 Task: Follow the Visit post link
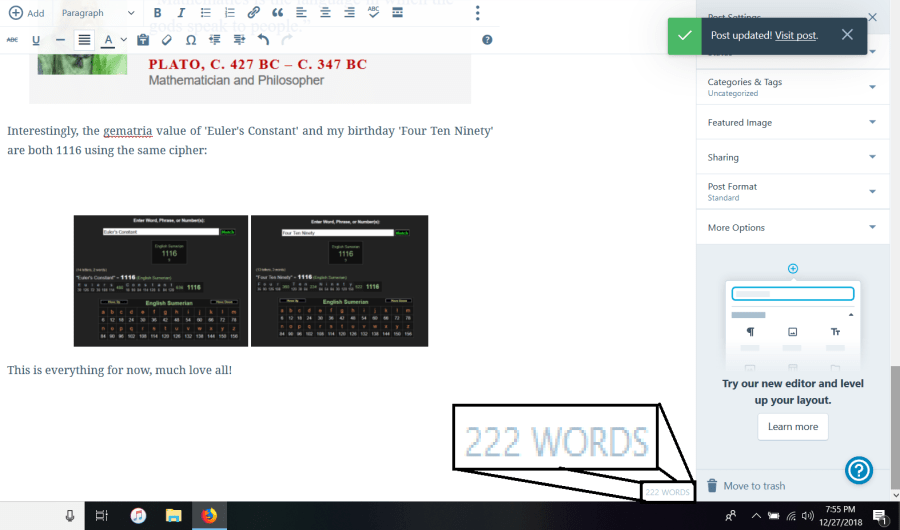794,35
